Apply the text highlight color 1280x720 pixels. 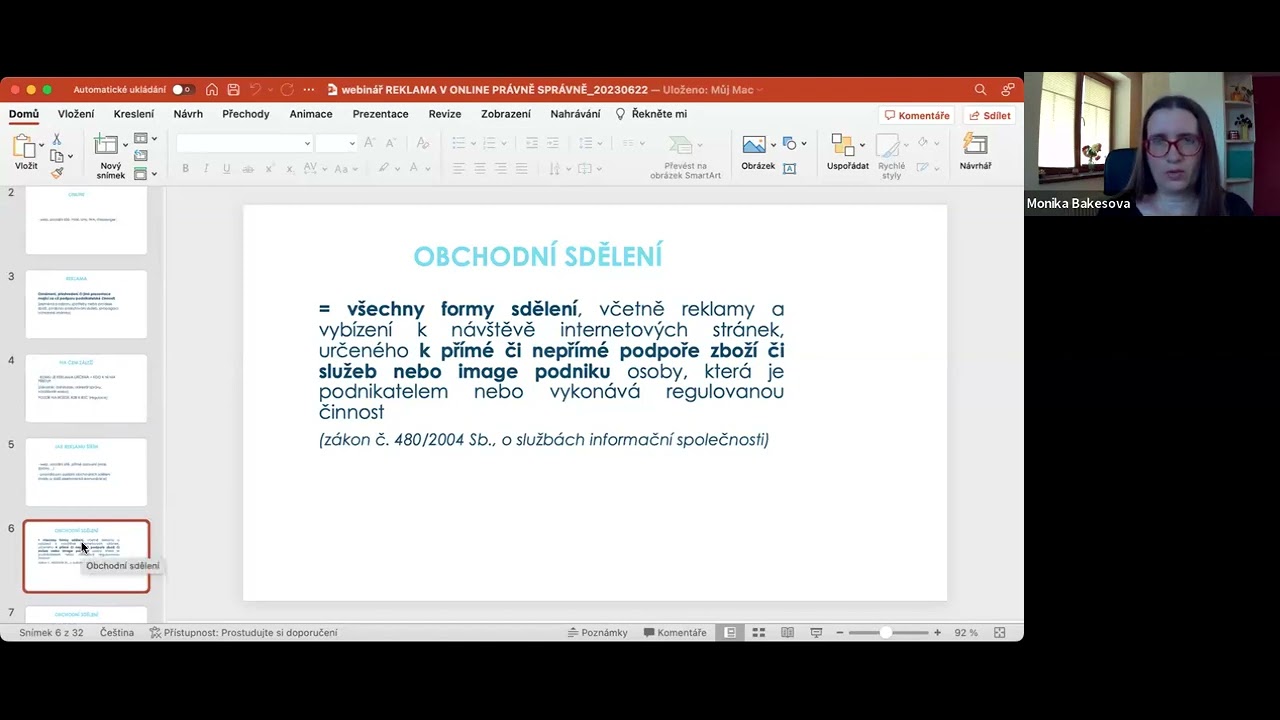point(383,168)
